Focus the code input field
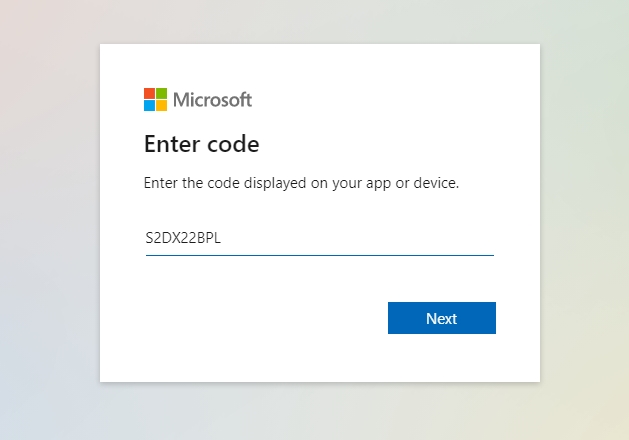The width and height of the screenshot is (629, 440). point(320,238)
